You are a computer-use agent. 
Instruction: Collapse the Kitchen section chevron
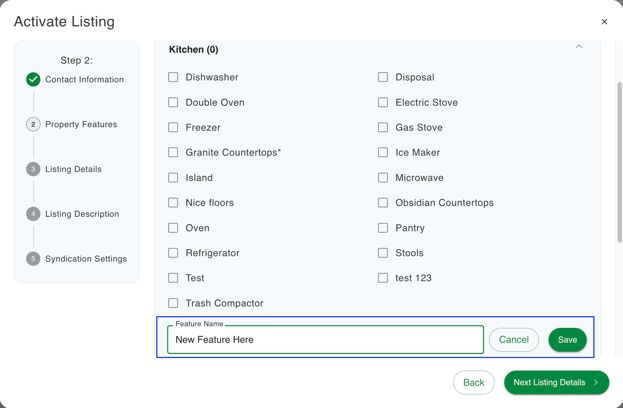(579, 47)
